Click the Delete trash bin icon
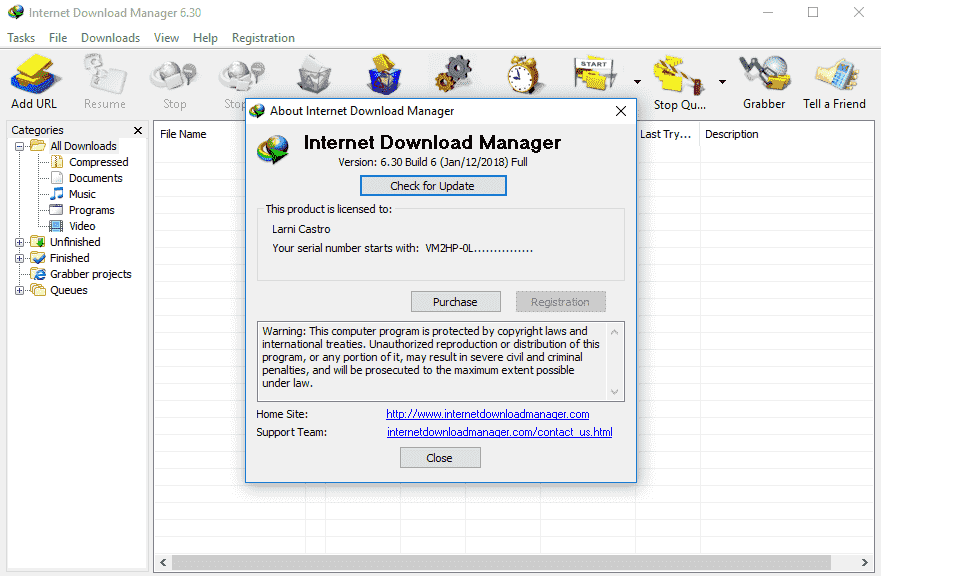960x576 pixels. click(313, 75)
